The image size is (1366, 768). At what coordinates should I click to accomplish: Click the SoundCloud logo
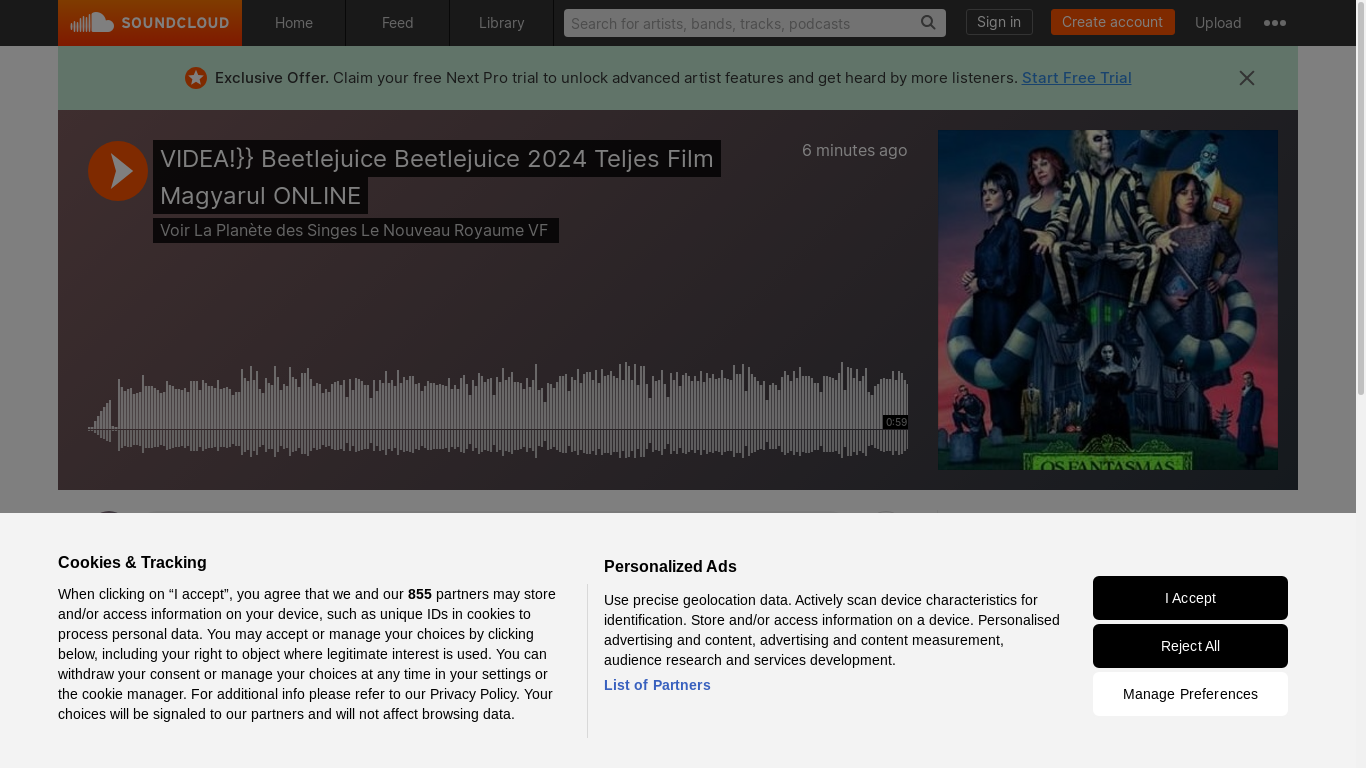150,23
